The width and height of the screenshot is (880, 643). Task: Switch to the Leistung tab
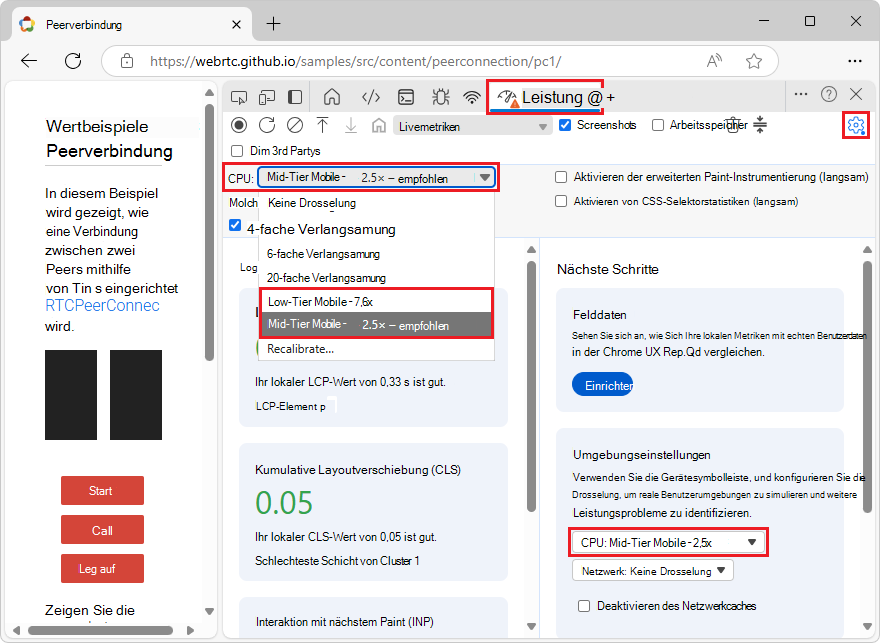click(545, 96)
